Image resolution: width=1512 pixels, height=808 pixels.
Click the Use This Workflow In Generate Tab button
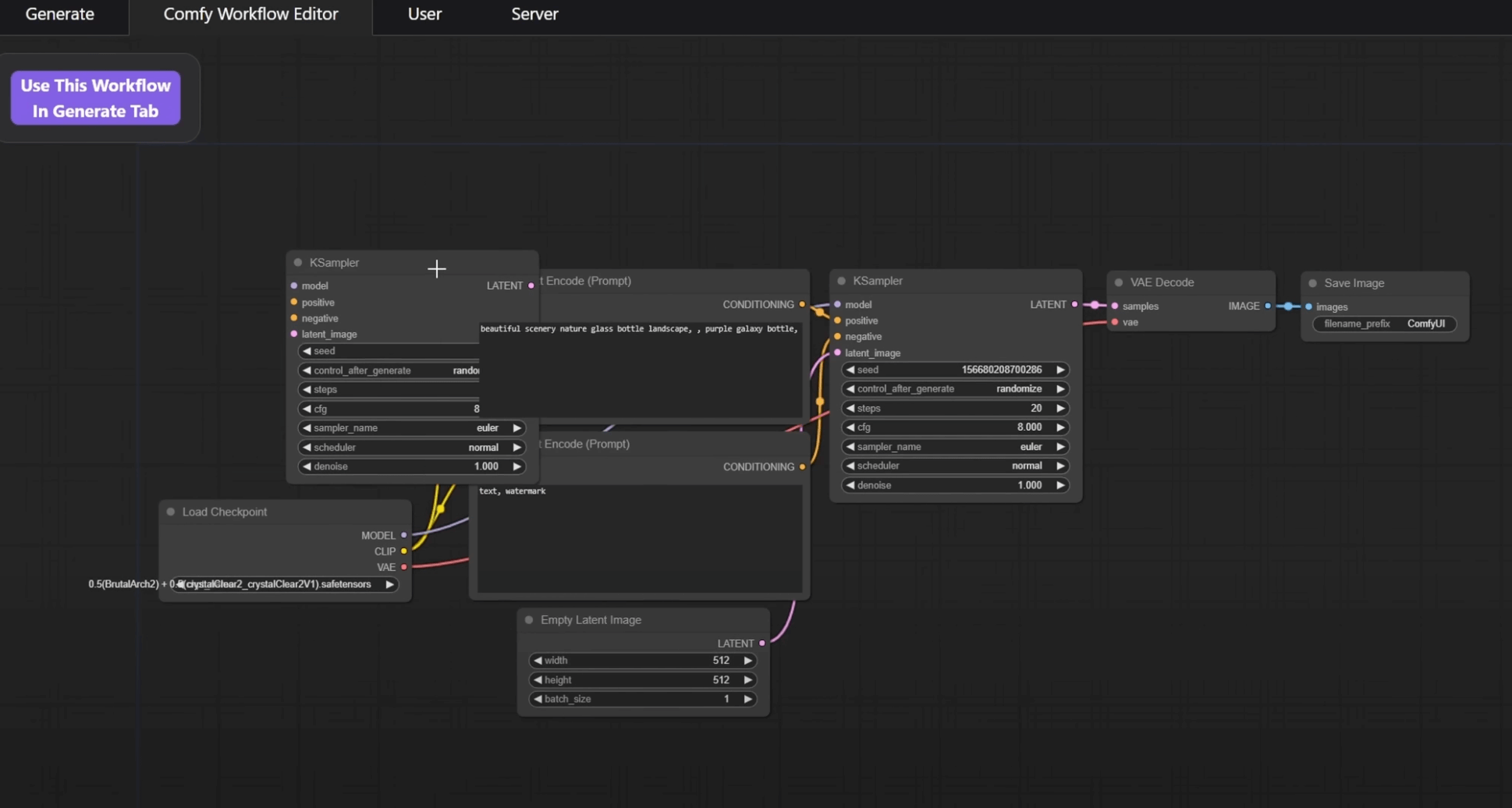(x=95, y=97)
